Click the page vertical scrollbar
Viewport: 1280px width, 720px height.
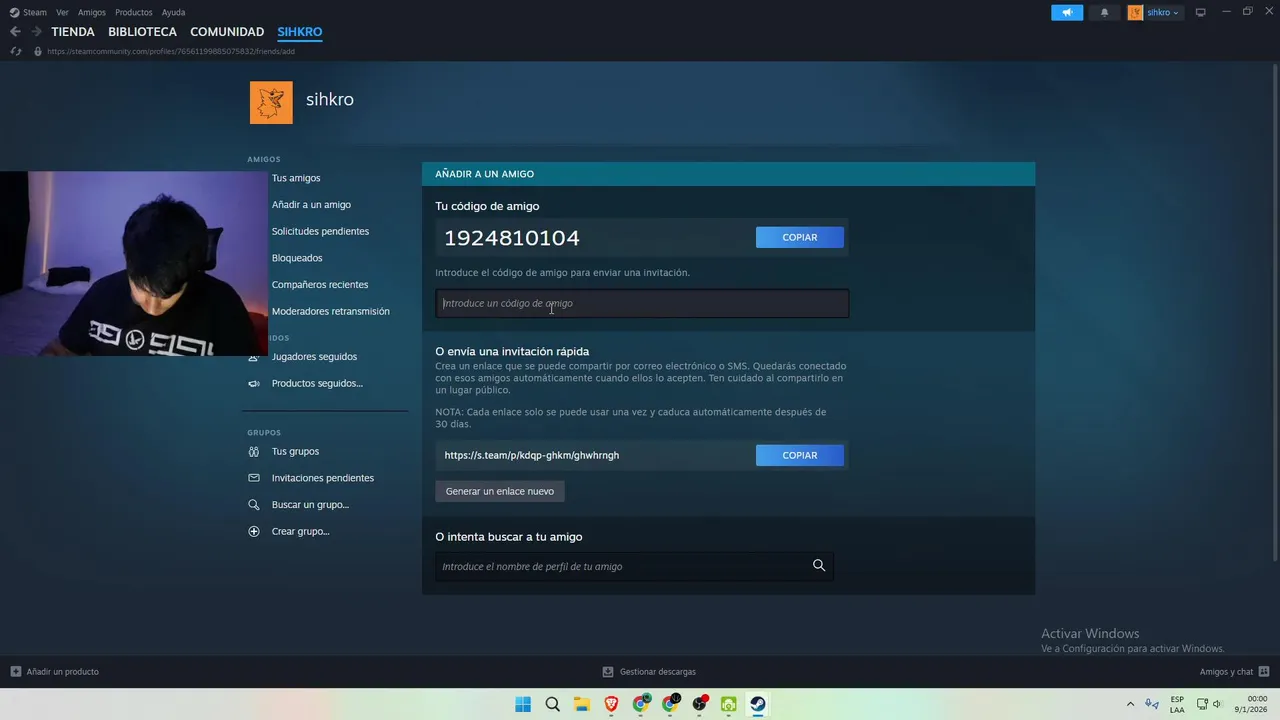click(x=1275, y=312)
